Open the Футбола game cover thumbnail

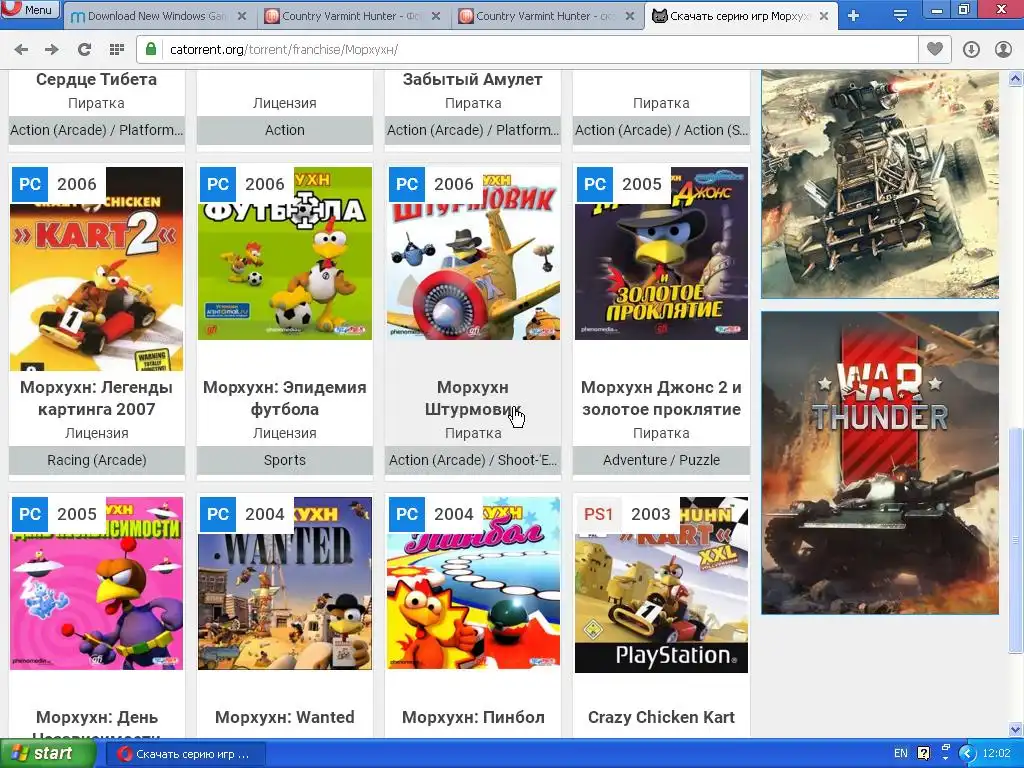(285, 253)
